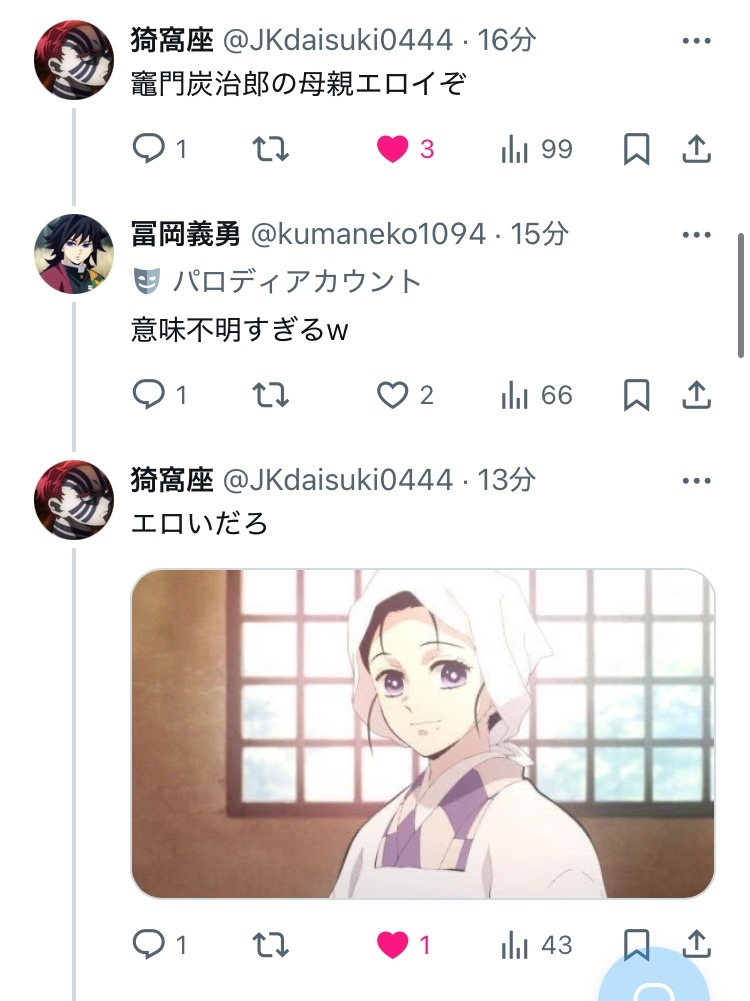The image size is (750, 1001).
Task: Open more options for the 13分 tweet
Action: pyautogui.click(x=696, y=481)
